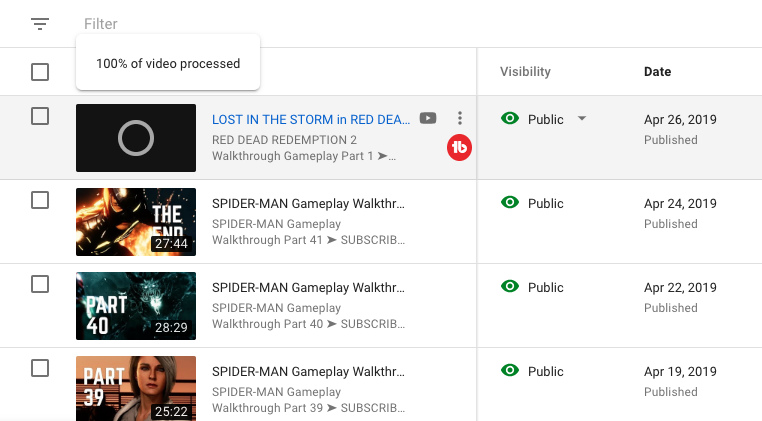Open the processing thumbnail of Red Dead video
This screenshot has height=421, width=762.
(136, 138)
